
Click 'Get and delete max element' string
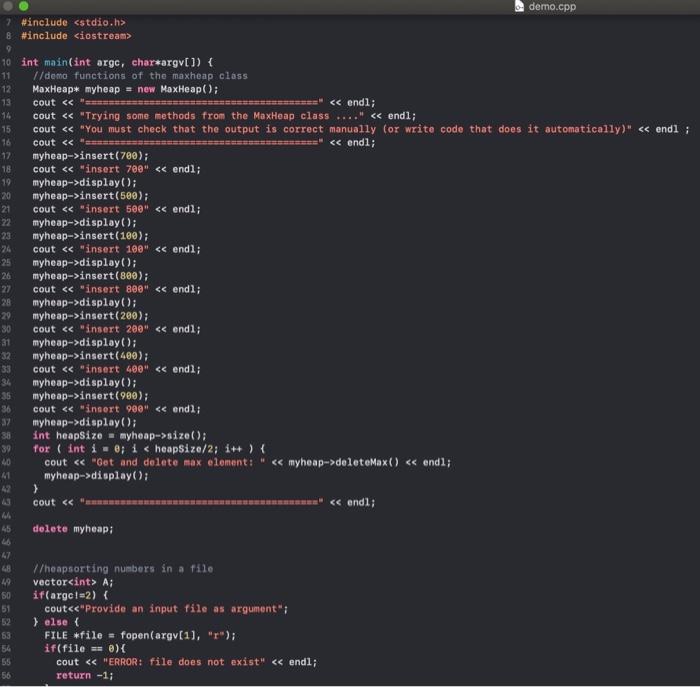(178, 462)
